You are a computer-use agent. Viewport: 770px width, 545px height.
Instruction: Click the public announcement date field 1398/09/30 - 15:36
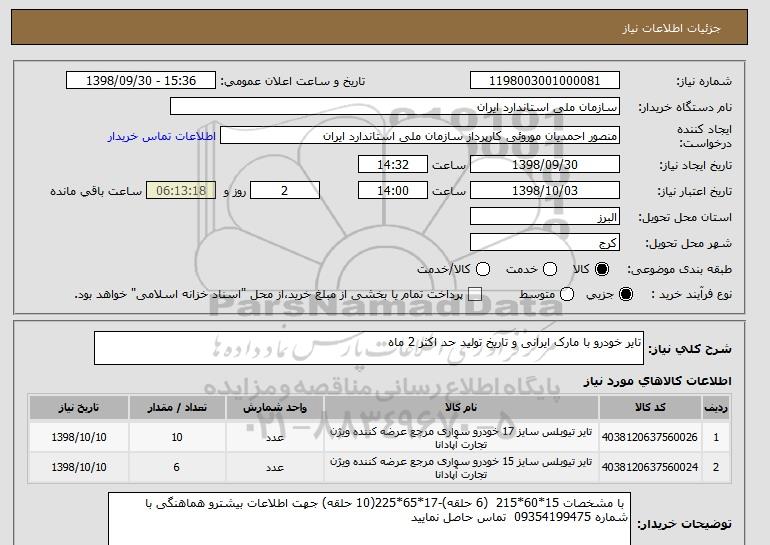141,81
